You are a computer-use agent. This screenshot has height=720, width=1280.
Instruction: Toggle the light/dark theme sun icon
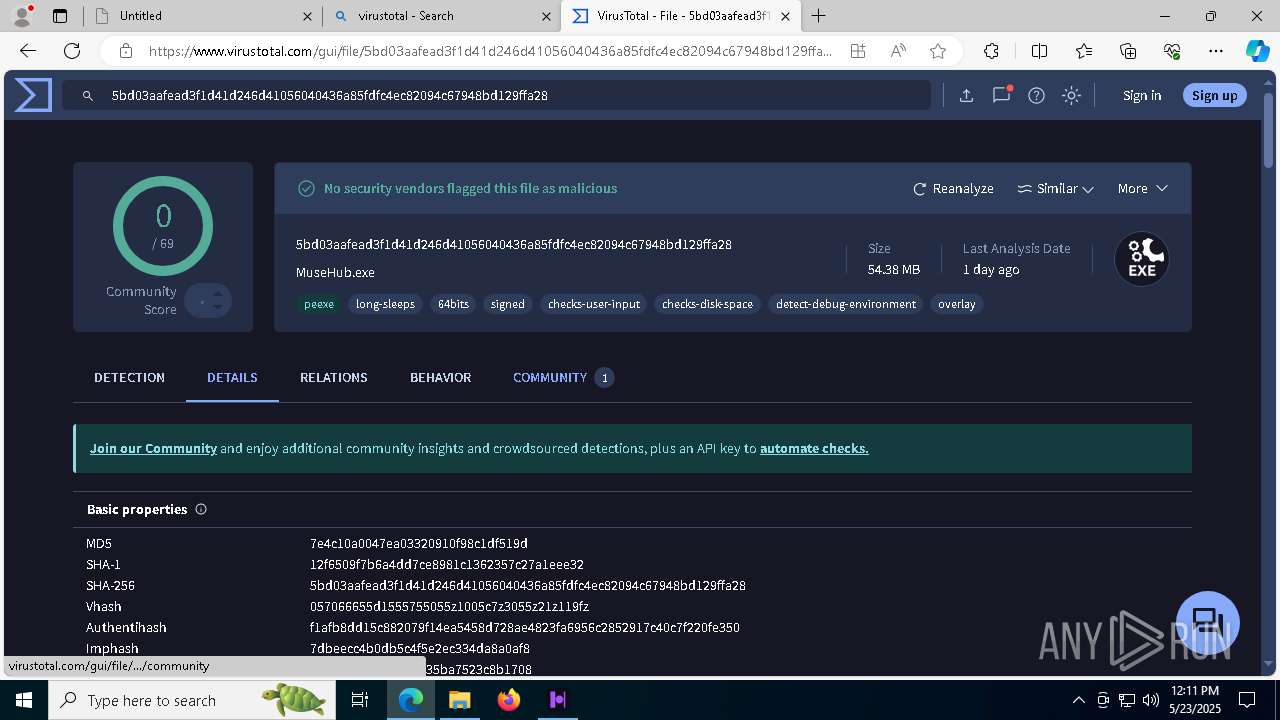1071,96
